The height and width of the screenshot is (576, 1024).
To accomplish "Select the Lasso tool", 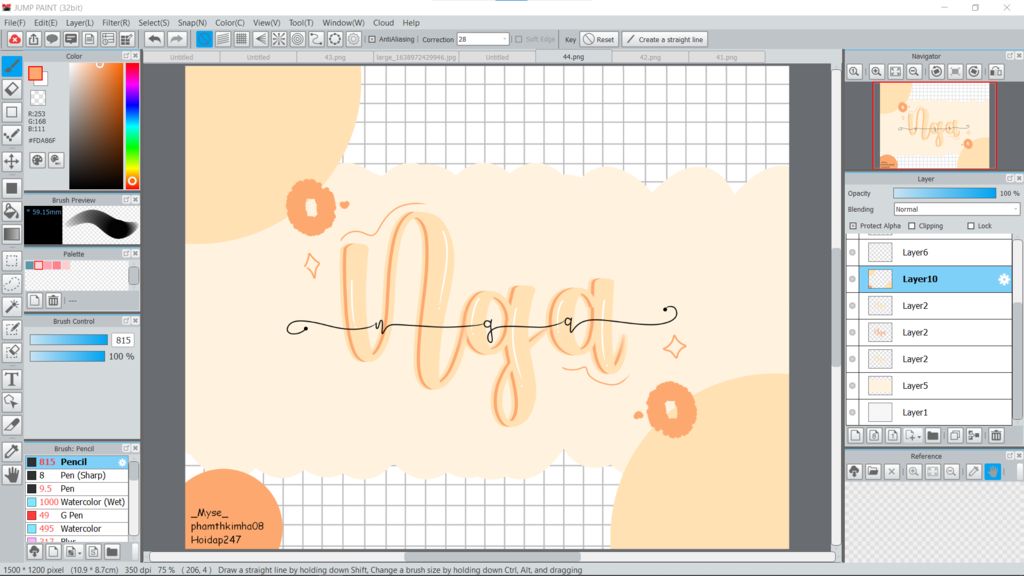I will point(12,283).
